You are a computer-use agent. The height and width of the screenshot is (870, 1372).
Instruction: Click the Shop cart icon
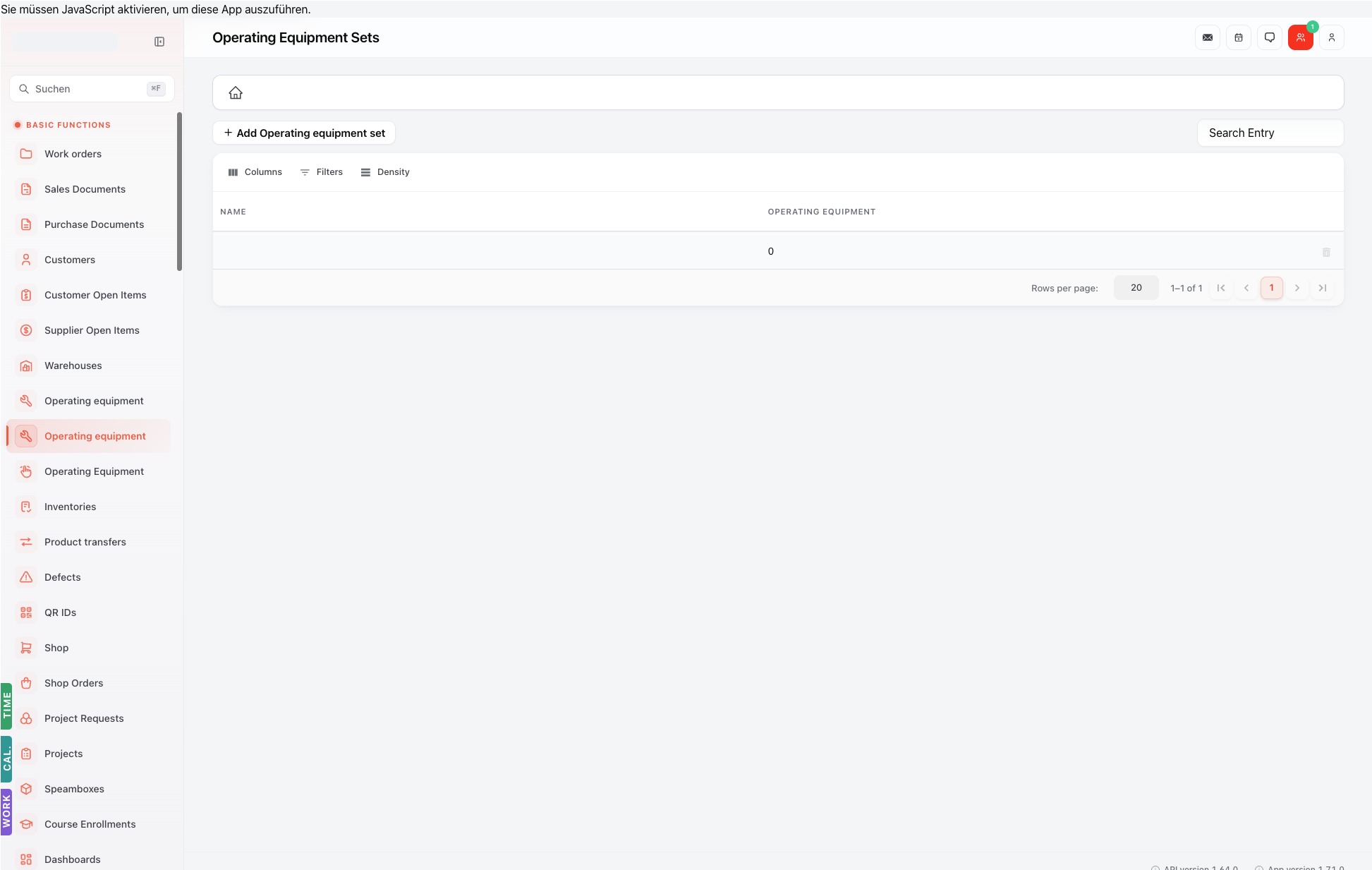[26, 648]
